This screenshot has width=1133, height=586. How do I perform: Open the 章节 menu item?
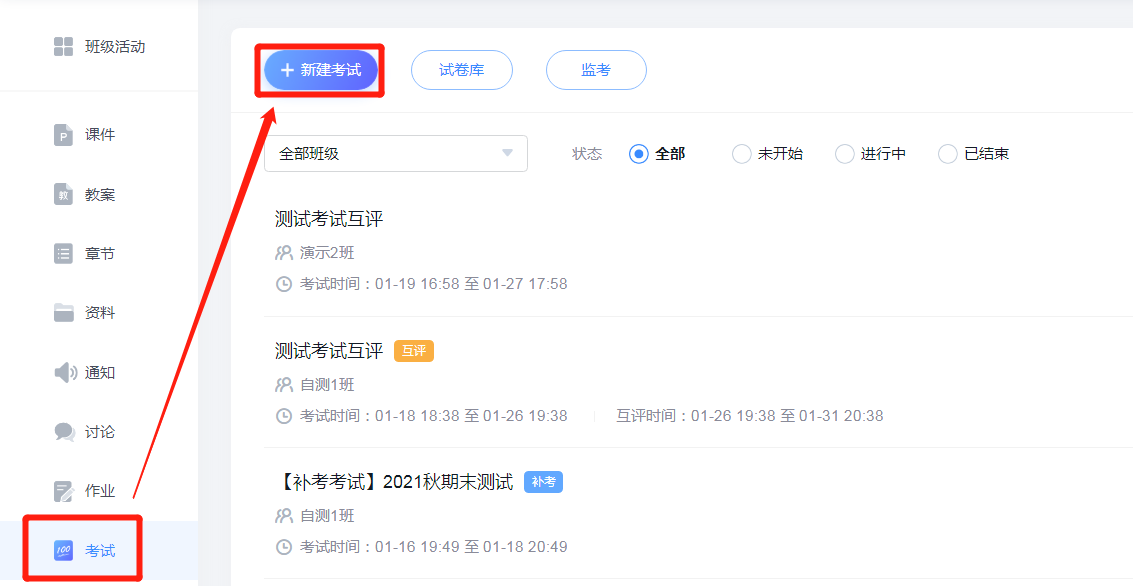tap(99, 254)
